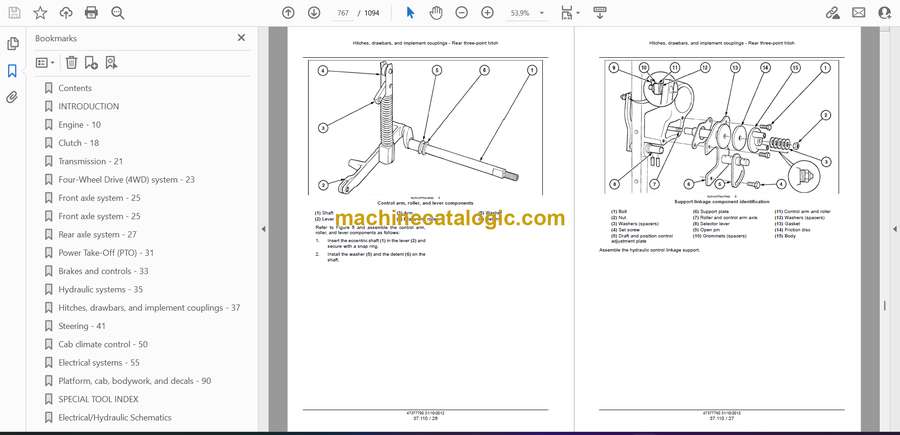Click the control arm diagram on left page

tap(425, 127)
